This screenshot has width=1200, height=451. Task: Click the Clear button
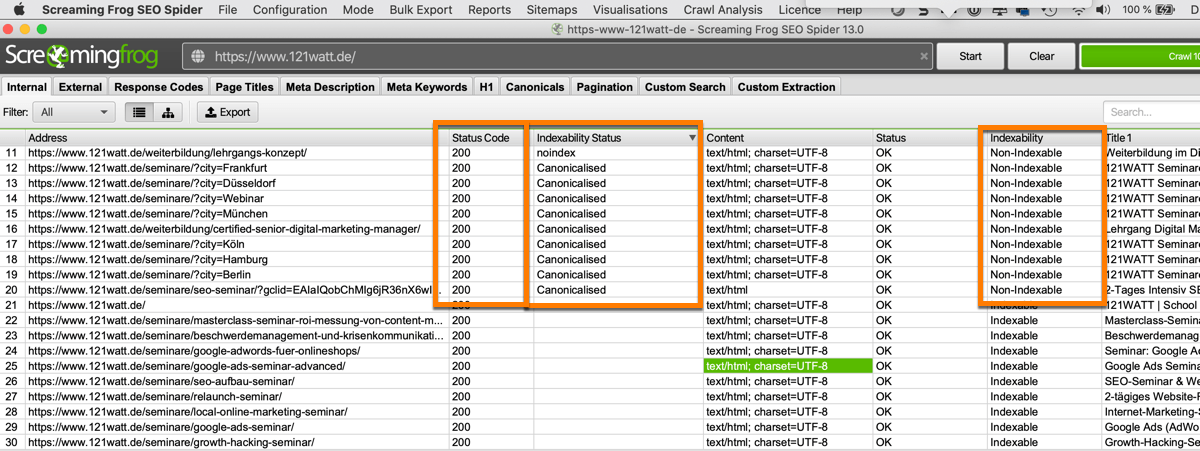tap(1041, 56)
